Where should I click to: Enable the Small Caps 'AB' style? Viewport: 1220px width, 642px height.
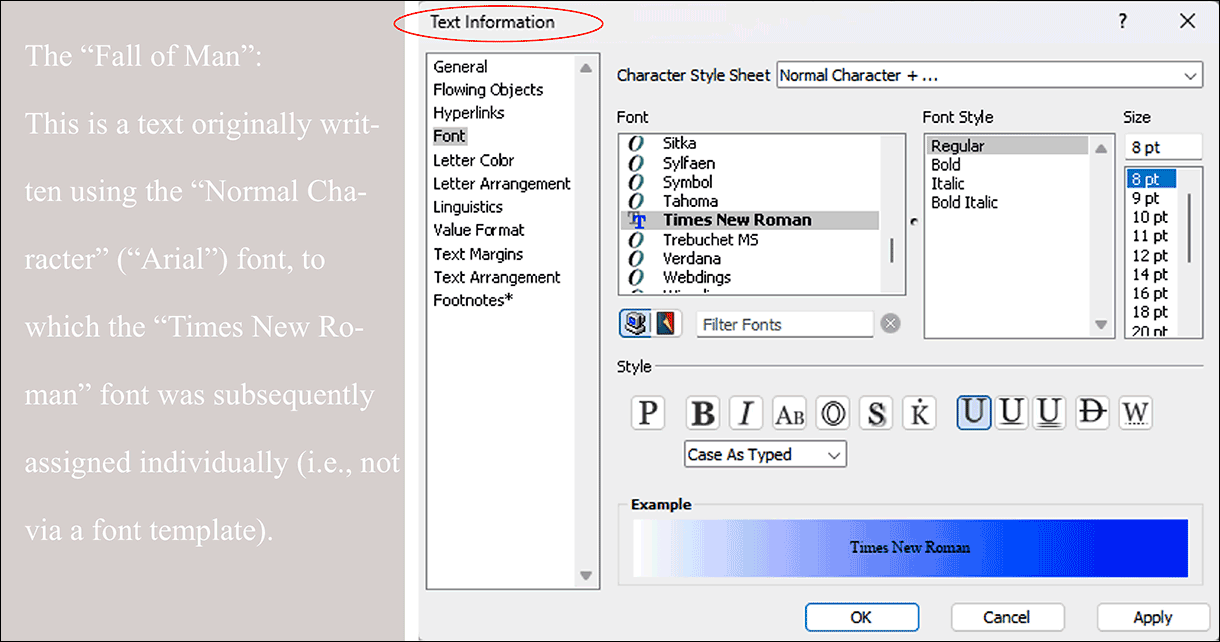click(x=789, y=413)
